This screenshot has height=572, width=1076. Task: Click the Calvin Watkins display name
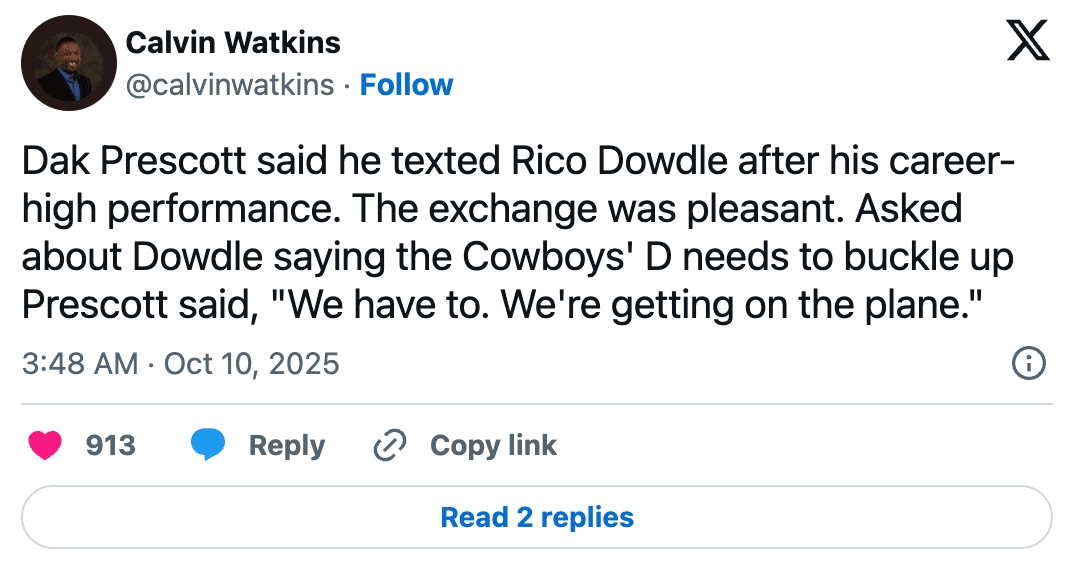[233, 43]
